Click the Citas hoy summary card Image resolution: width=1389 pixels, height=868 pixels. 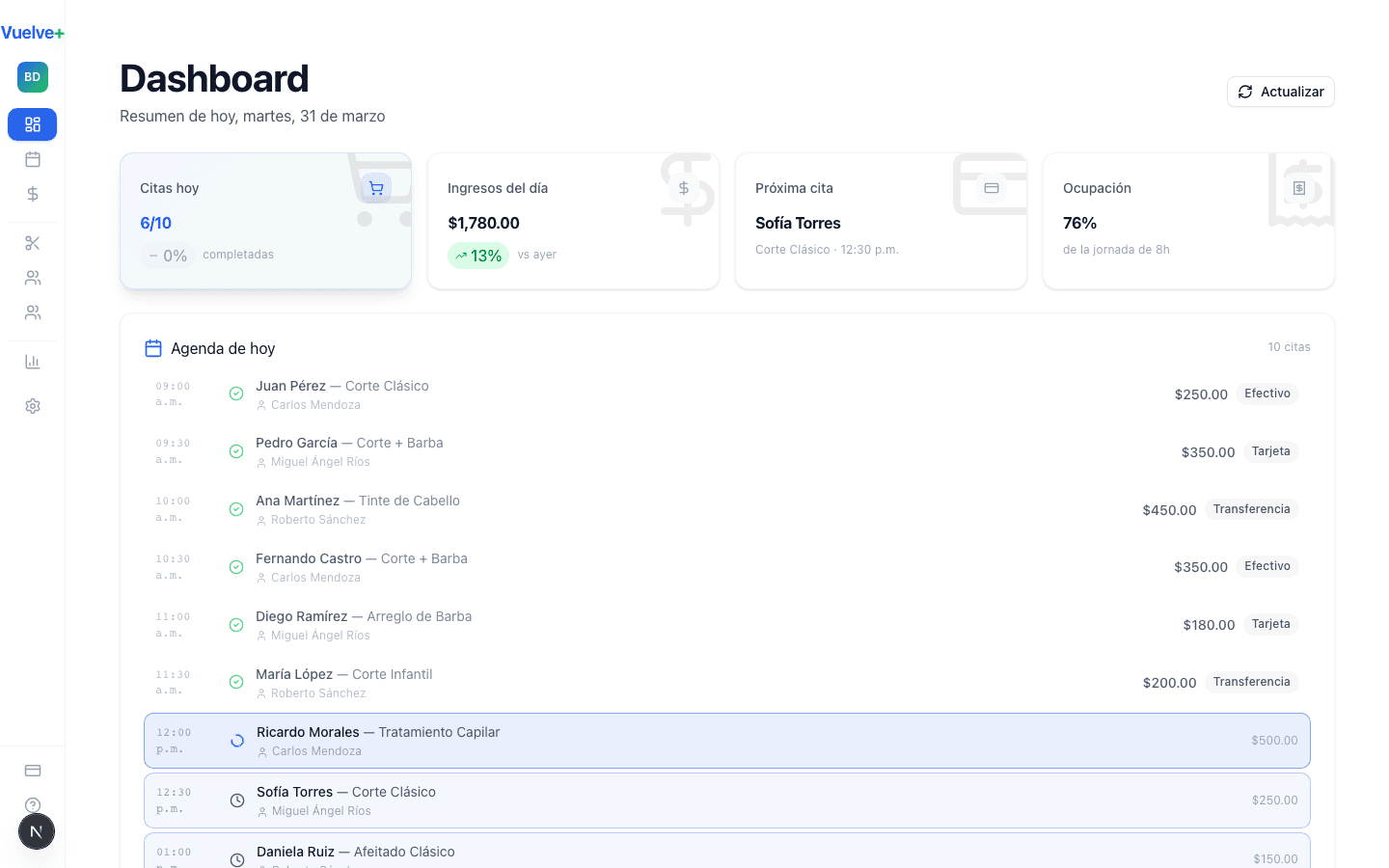tap(265, 220)
